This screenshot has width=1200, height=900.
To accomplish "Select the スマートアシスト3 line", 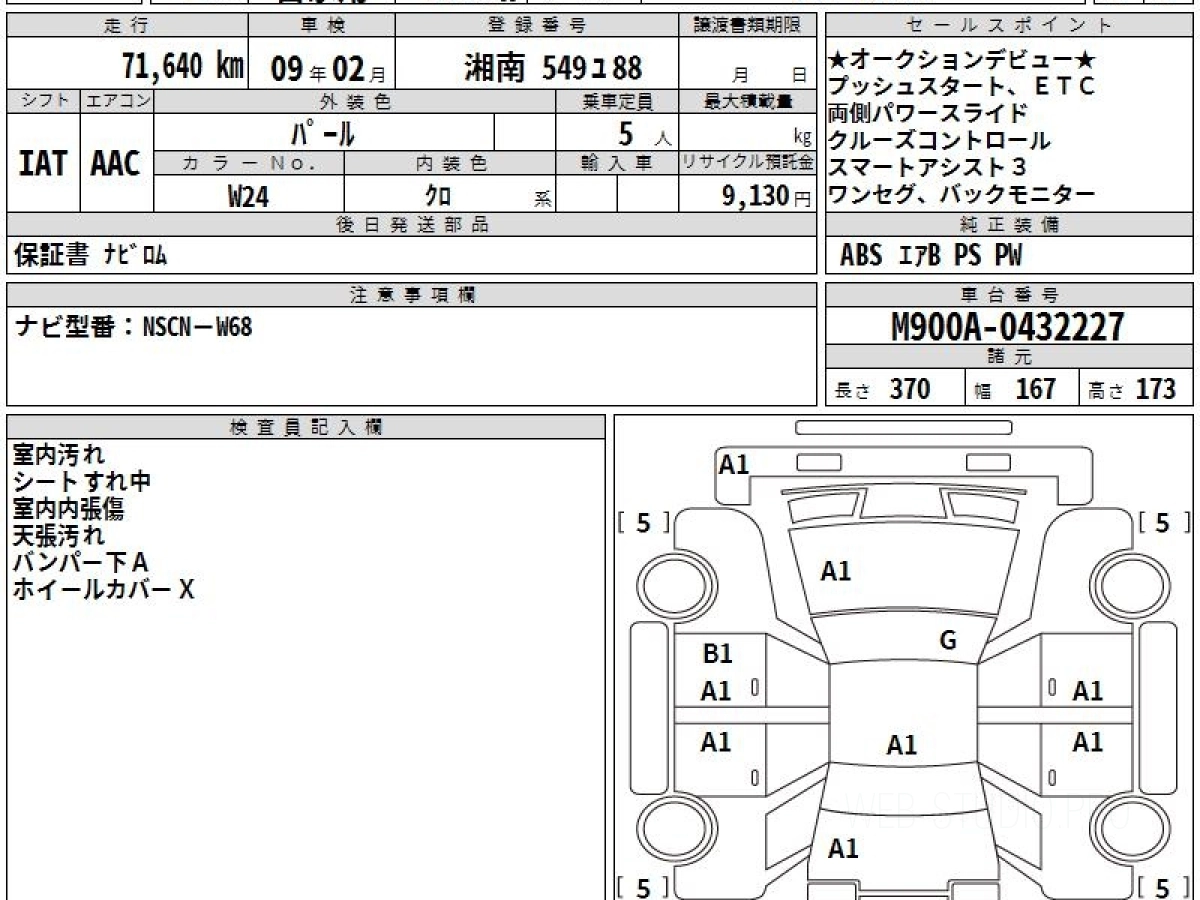I will [928, 167].
